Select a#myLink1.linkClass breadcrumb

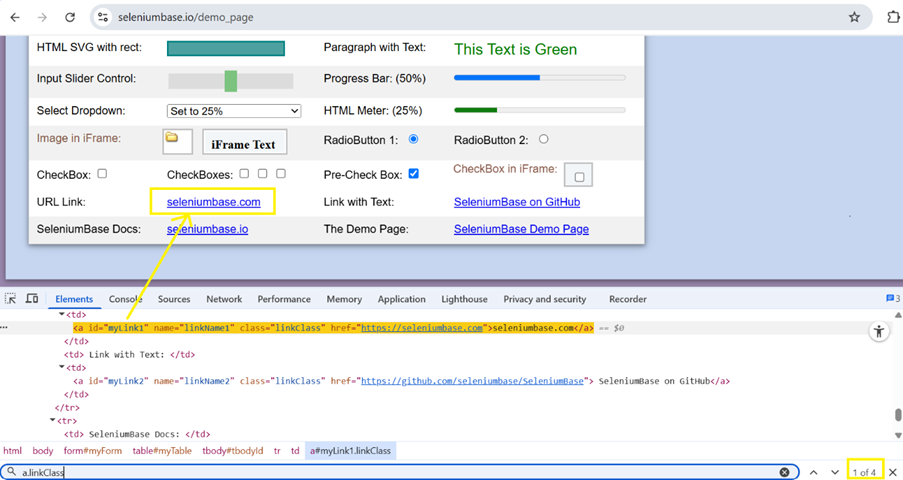coord(350,451)
